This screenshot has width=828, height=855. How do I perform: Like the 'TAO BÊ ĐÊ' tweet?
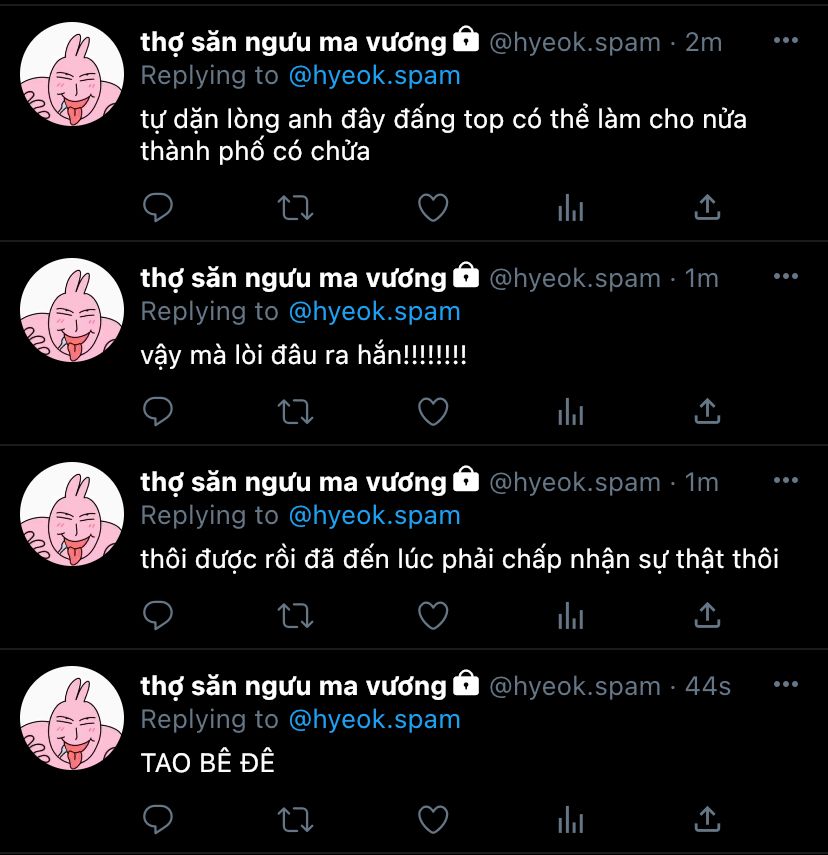(433, 820)
